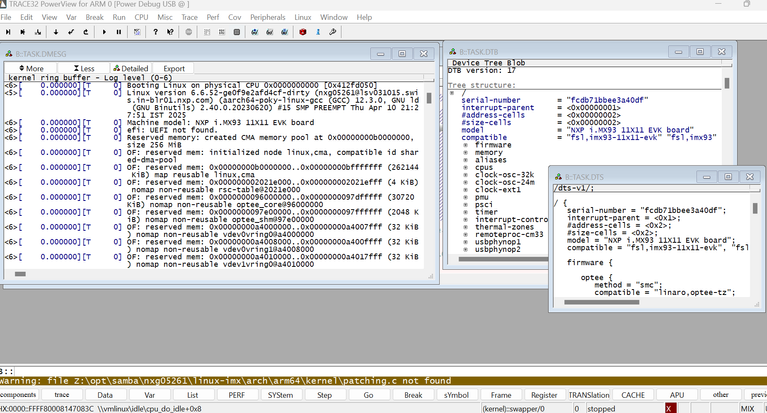This screenshot has height=413, width=767.
Task: Click the down-arrow Return toolbar icon
Action: tap(56, 32)
